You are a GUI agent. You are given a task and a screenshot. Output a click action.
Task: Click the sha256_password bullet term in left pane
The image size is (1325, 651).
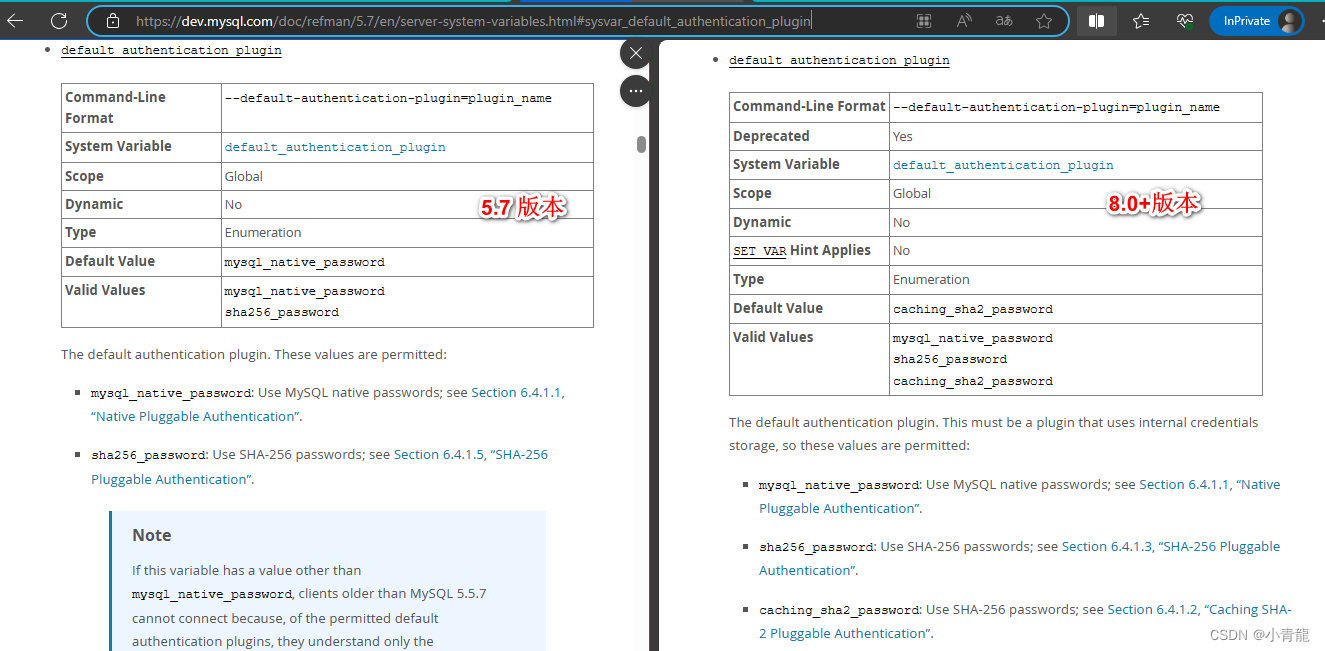coord(148,455)
